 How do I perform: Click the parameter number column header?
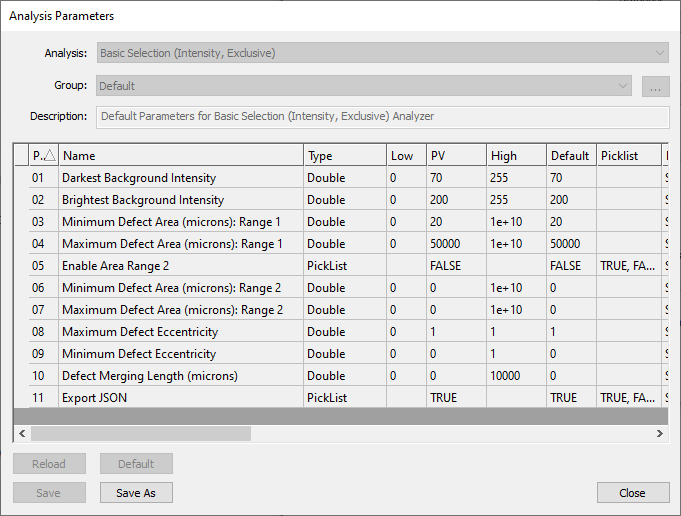click(x=42, y=156)
